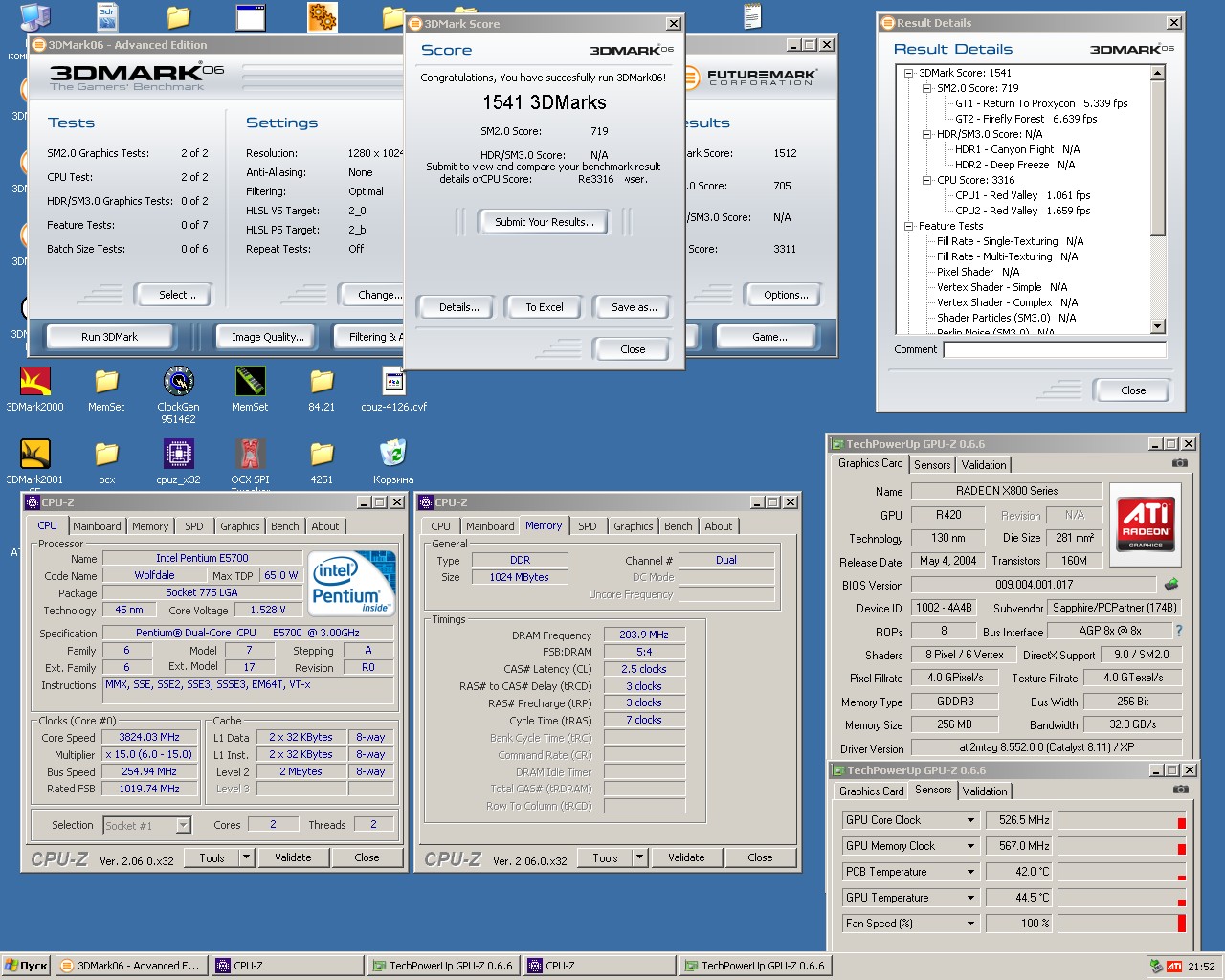Open the 3DMark2001 desktop shortcut
Screen dimensions: 1225x980
[35, 454]
